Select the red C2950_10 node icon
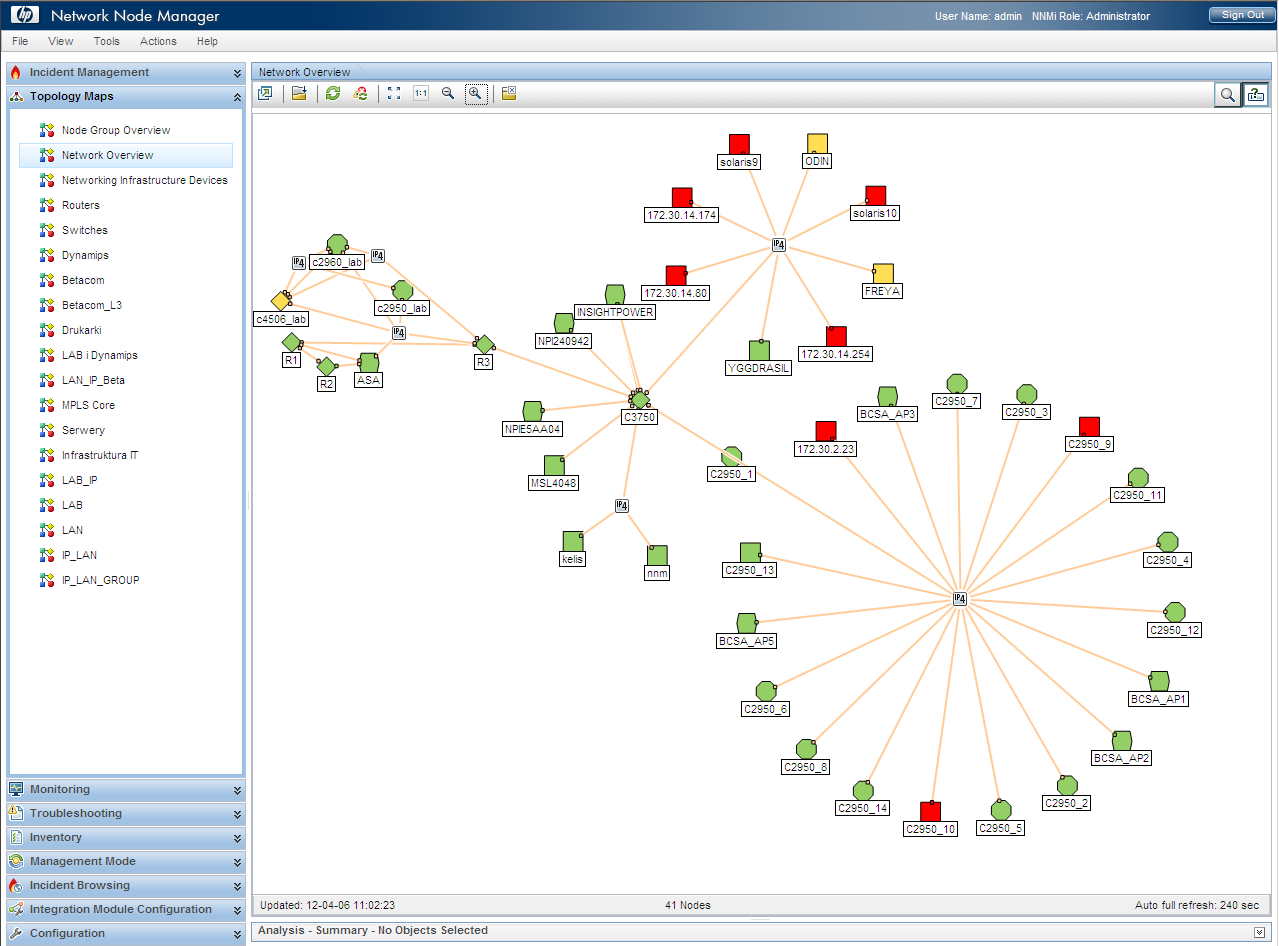The height and width of the screenshot is (946, 1279). [x=930, y=812]
